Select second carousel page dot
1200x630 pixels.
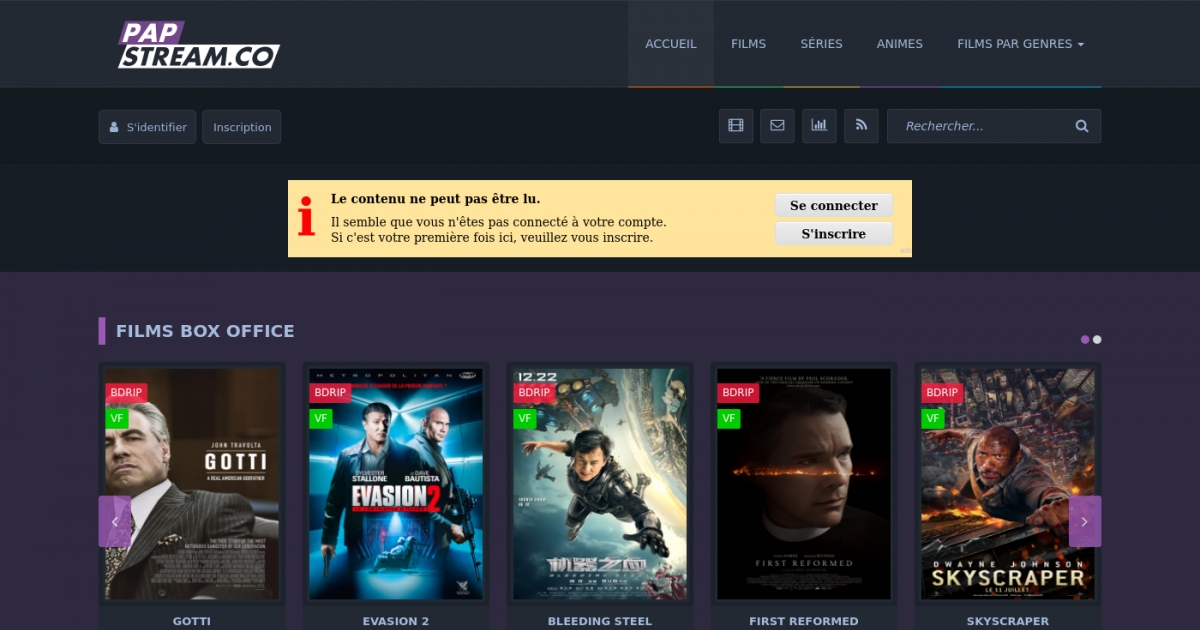[1097, 339]
